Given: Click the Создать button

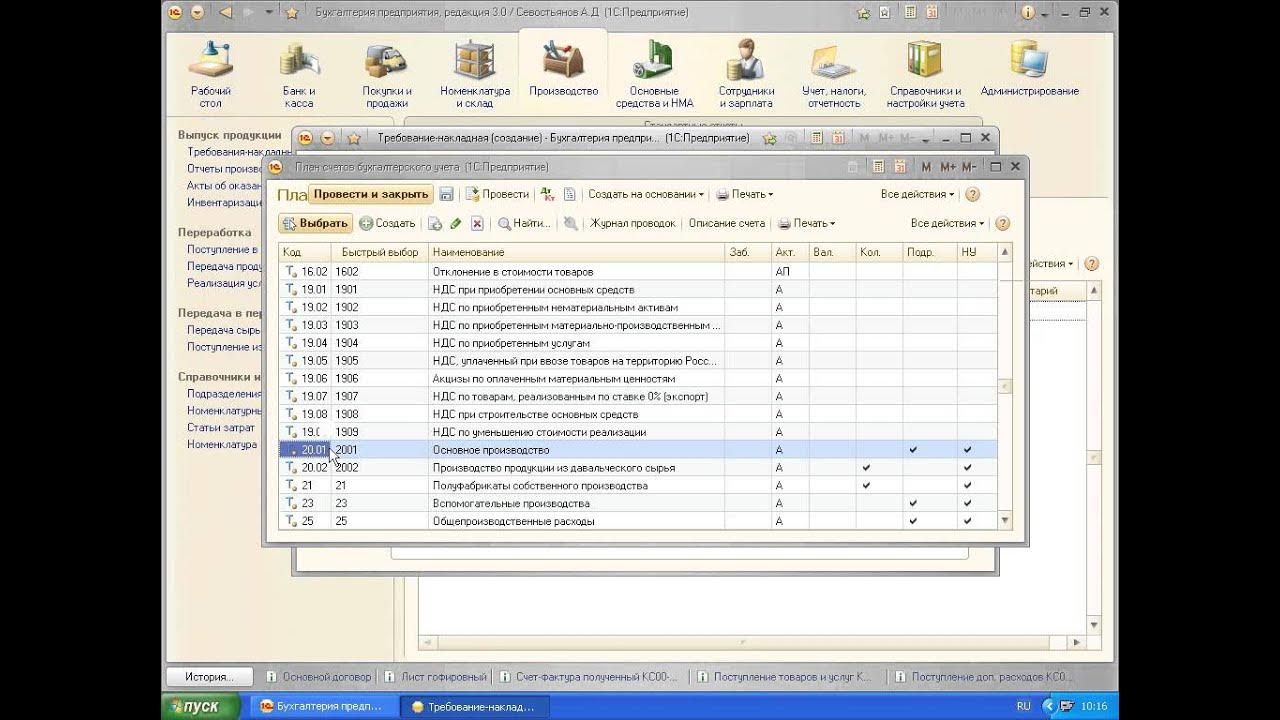Looking at the screenshot, I should click(388, 223).
